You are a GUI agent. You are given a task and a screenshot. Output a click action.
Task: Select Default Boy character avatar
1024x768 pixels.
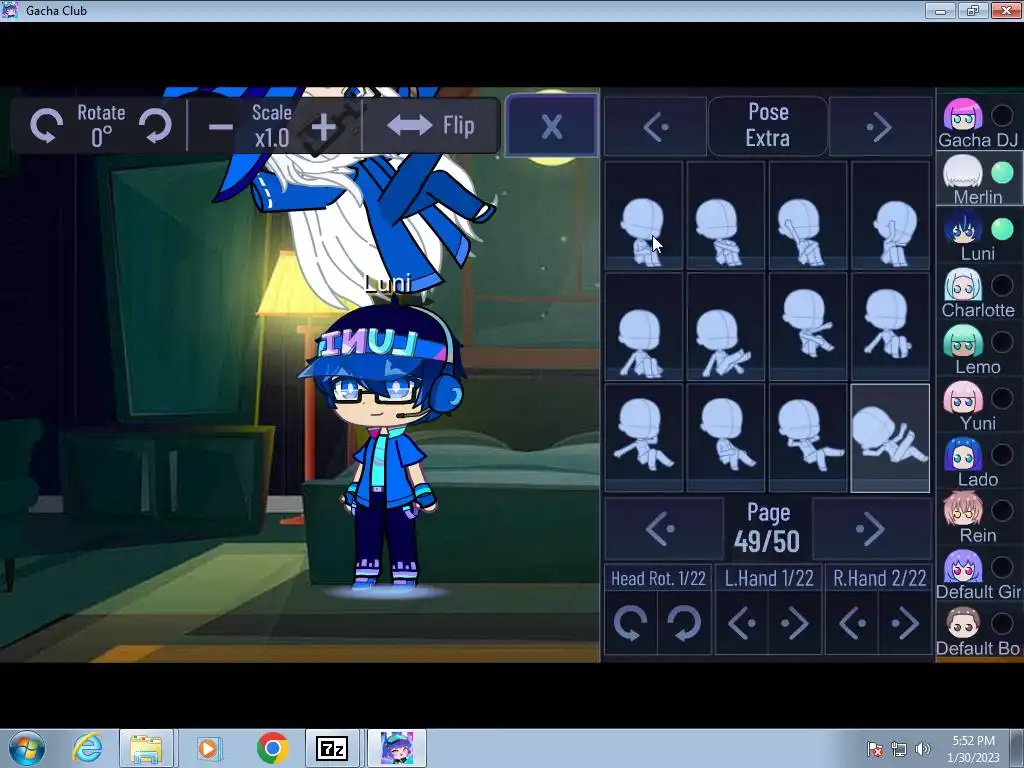tap(963, 624)
